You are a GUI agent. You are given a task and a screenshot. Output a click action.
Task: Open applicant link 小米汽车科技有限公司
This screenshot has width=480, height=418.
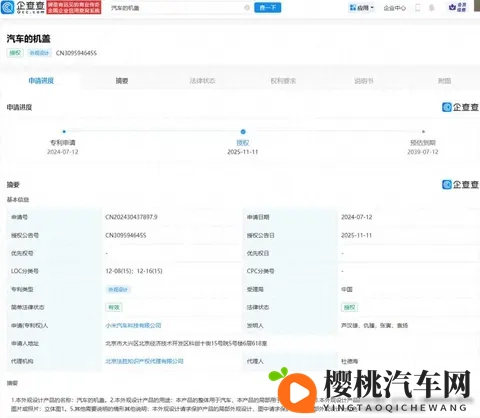tap(133, 325)
